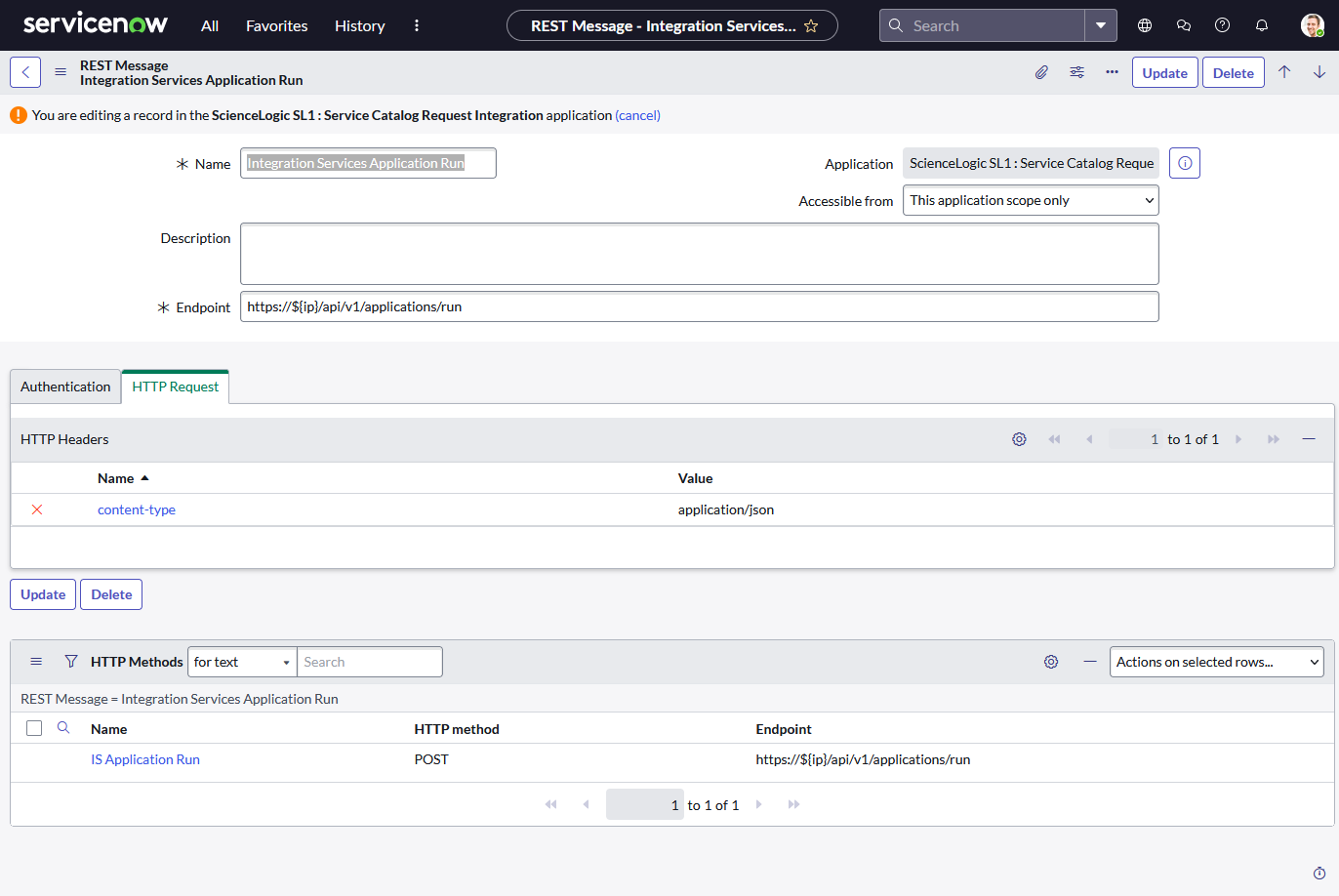Open HTTP Methods list settings gear
The width and height of the screenshot is (1339, 896).
1051,662
